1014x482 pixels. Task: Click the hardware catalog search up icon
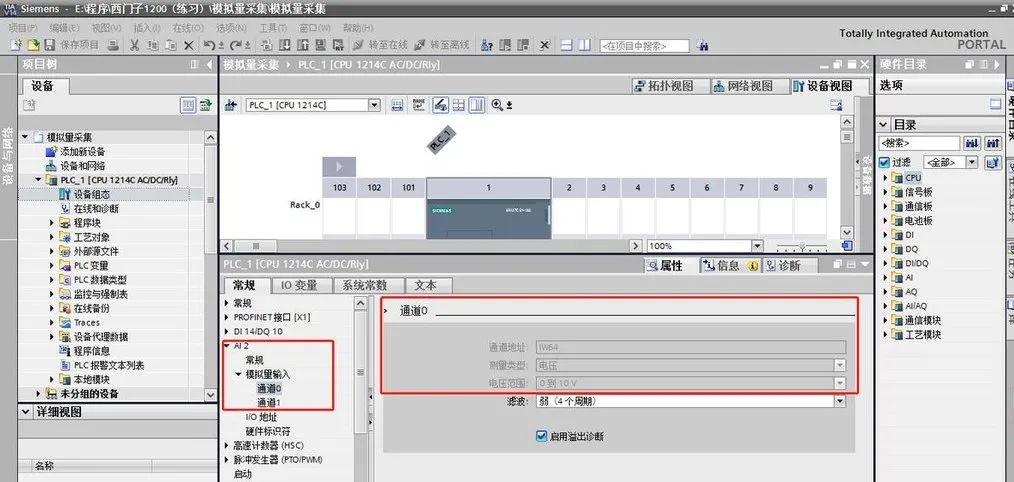tap(993, 143)
